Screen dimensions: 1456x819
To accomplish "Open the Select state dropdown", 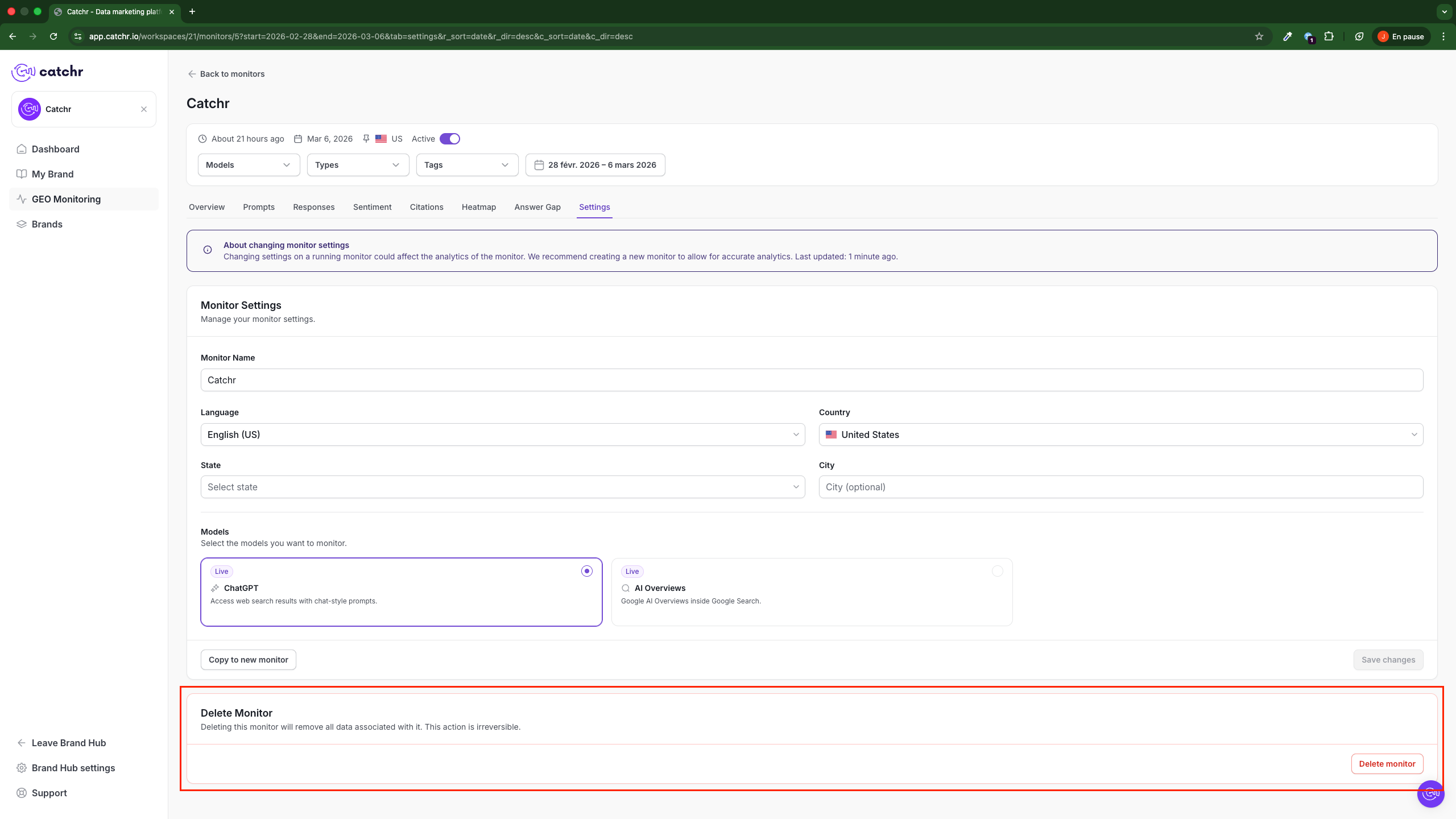I will pyautogui.click(x=502, y=487).
